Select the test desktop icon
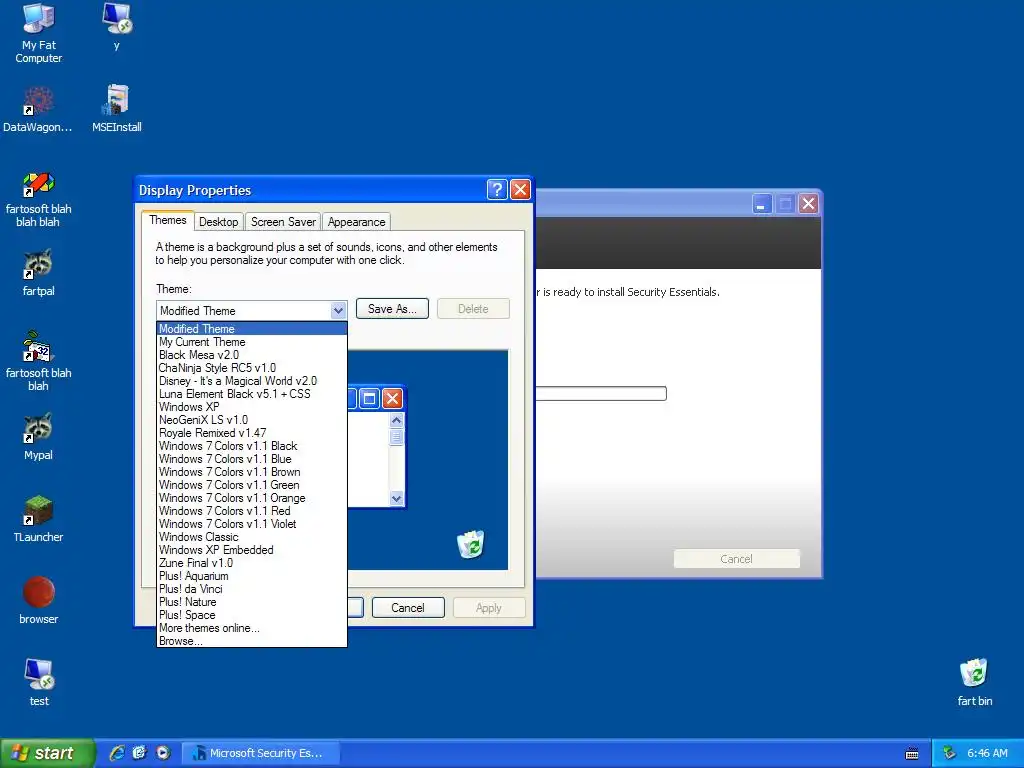 (39, 682)
